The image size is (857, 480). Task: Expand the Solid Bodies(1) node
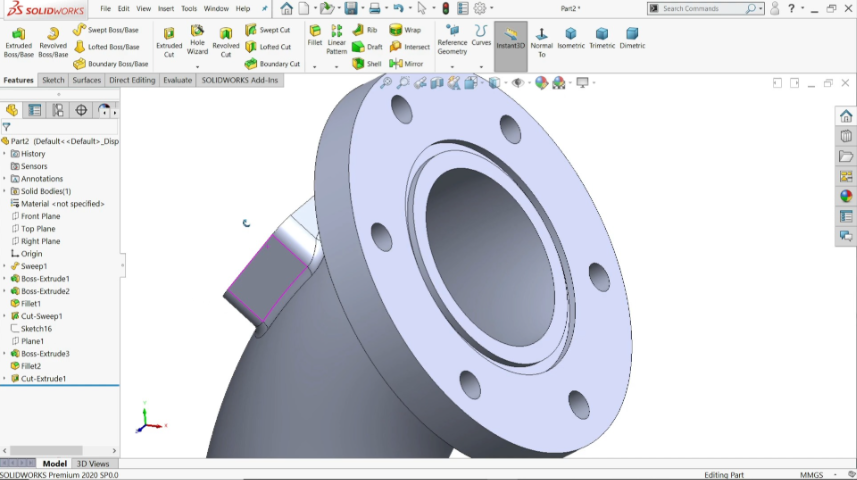pyautogui.click(x=4, y=191)
